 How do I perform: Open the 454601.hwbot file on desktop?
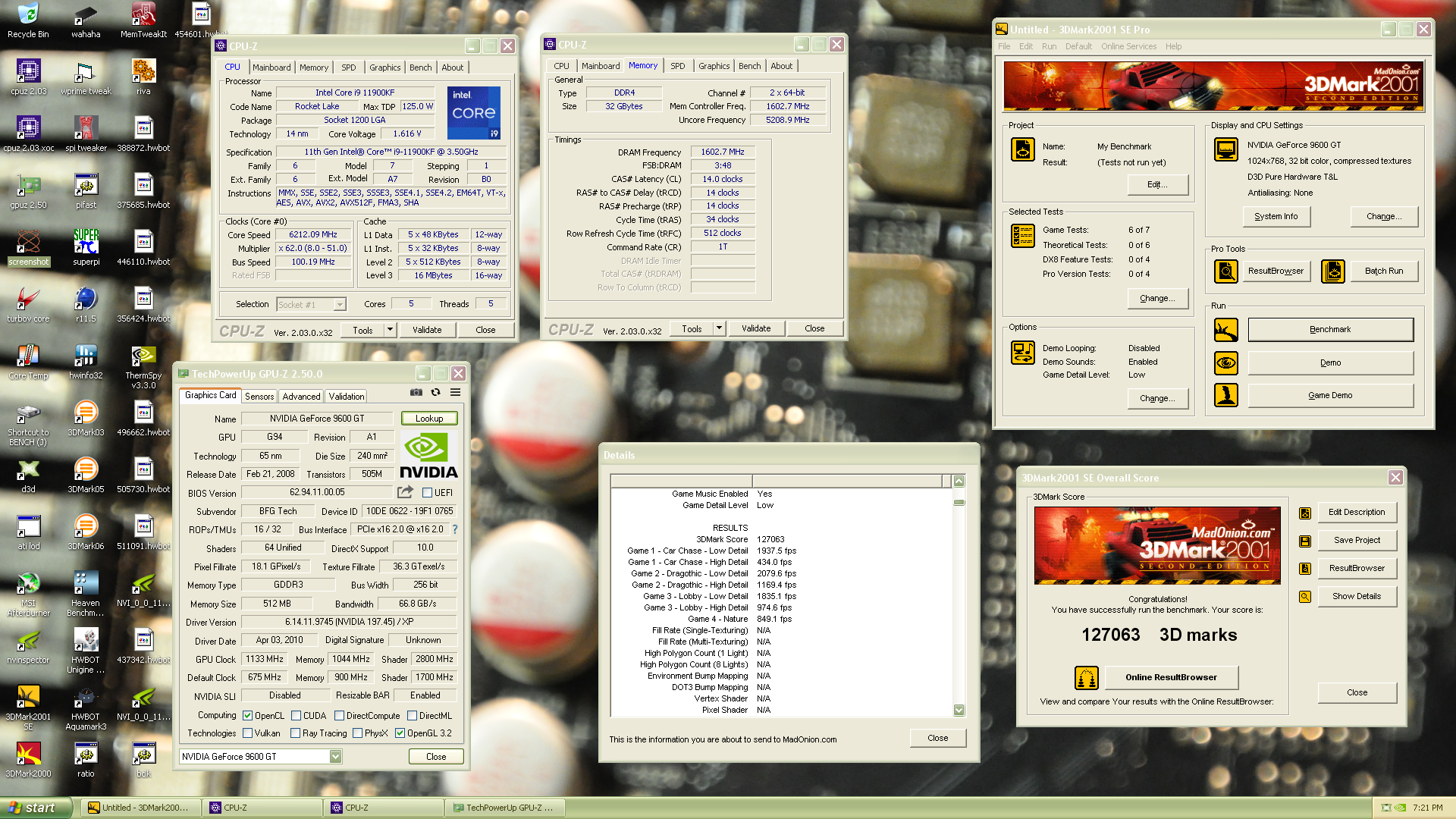201,20
